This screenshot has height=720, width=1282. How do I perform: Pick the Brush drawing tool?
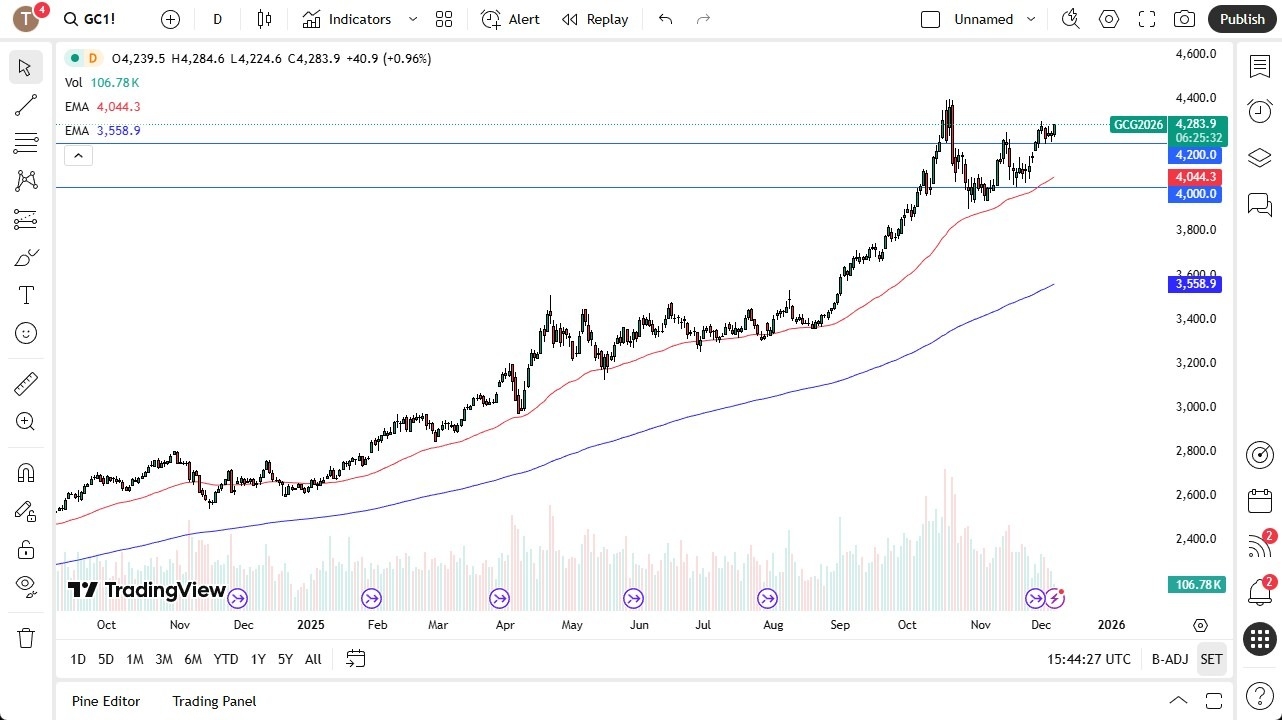[26, 257]
